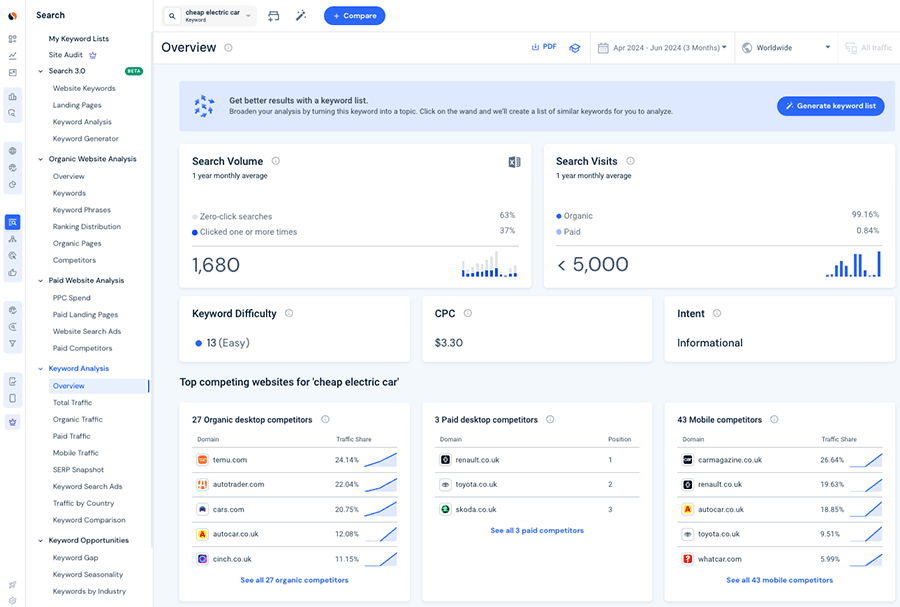The image size is (900, 607).
Task: Open the cheap electric car keyword dropdown
Action: click(210, 16)
